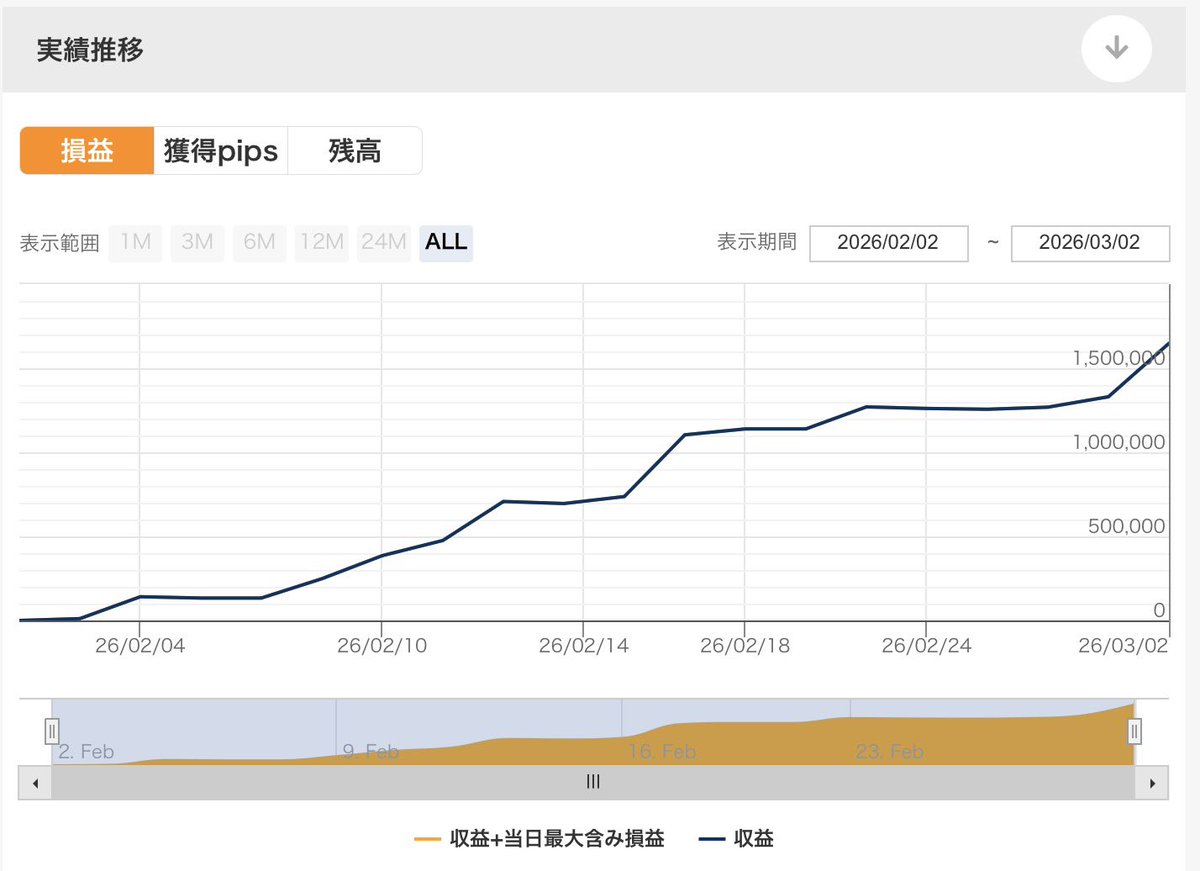Grab the left handle of the range navigator
Screen dimensions: 1200x871
(x=53, y=731)
